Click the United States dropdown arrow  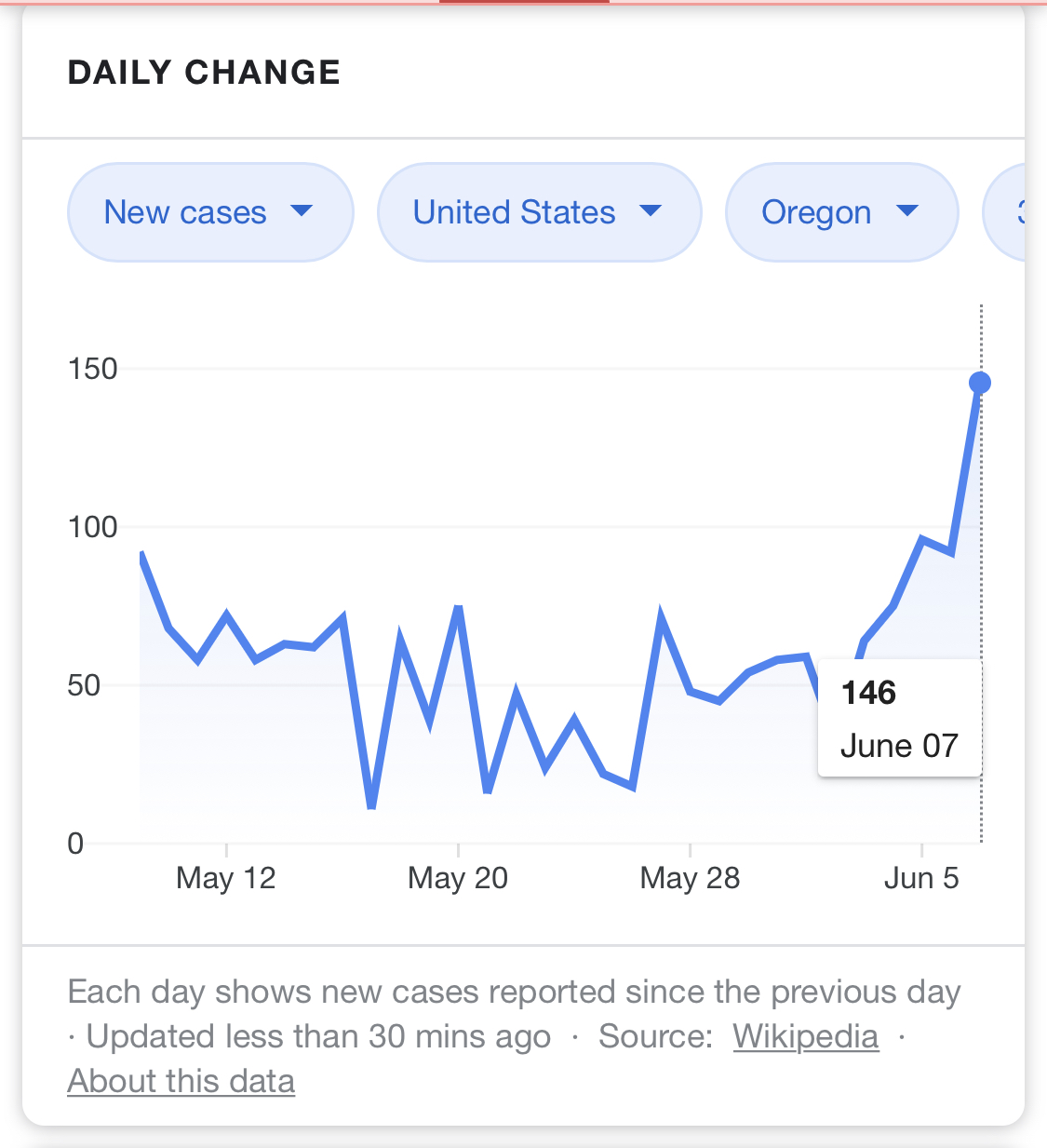point(651,211)
